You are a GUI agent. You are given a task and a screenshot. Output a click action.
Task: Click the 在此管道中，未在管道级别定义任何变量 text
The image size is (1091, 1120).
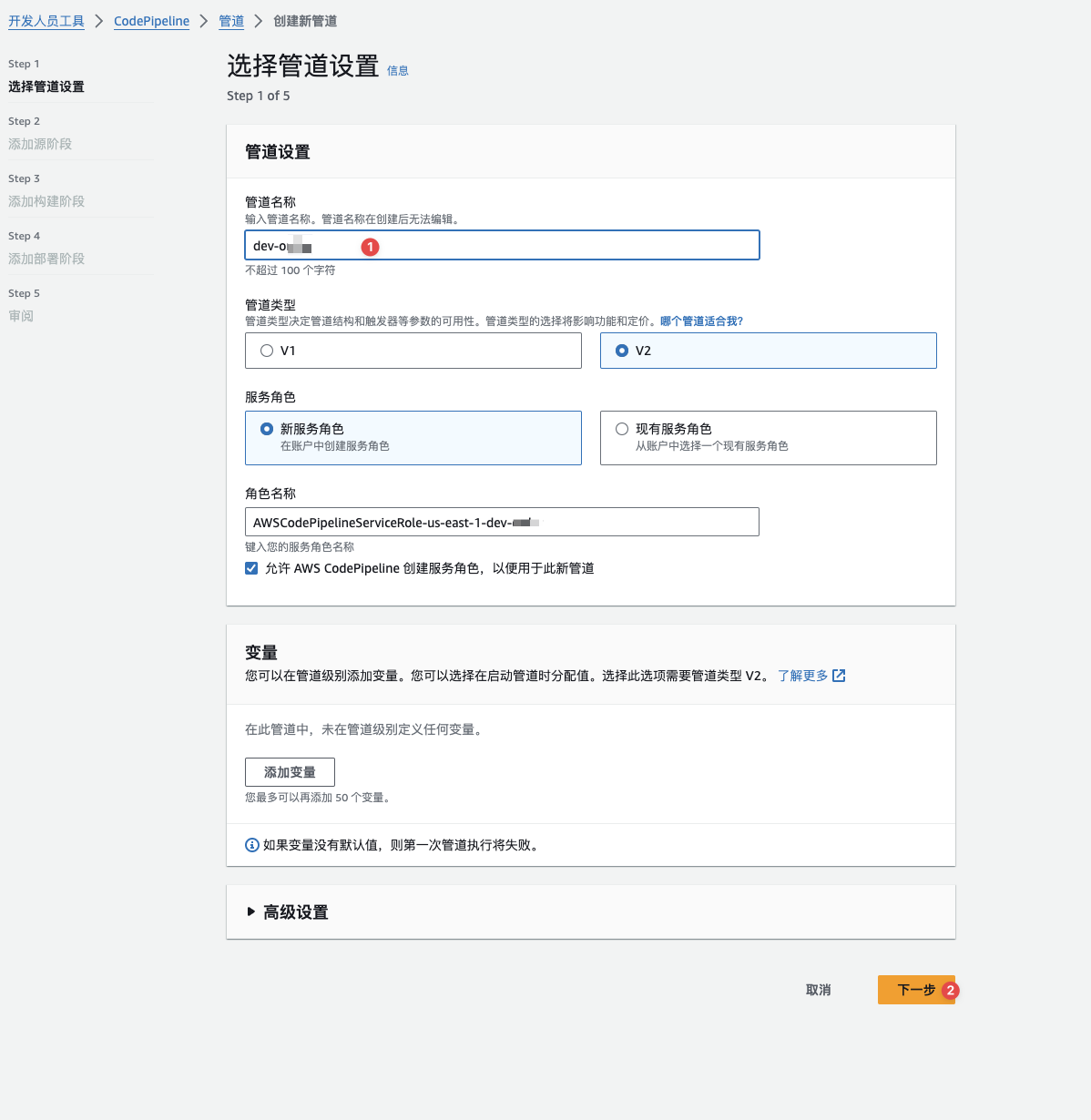pos(363,729)
